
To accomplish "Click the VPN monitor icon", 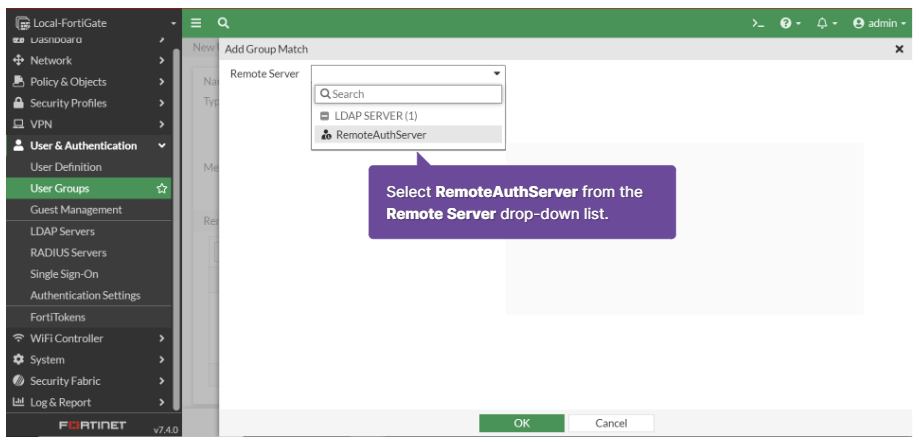I will [x=18, y=124].
